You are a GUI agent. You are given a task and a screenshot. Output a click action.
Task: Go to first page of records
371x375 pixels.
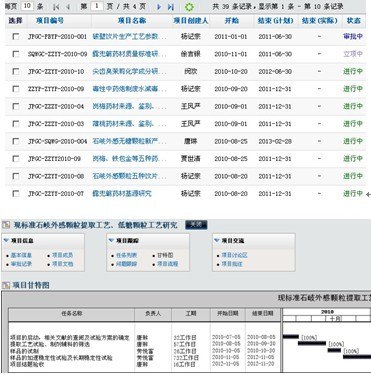click(x=56, y=7)
